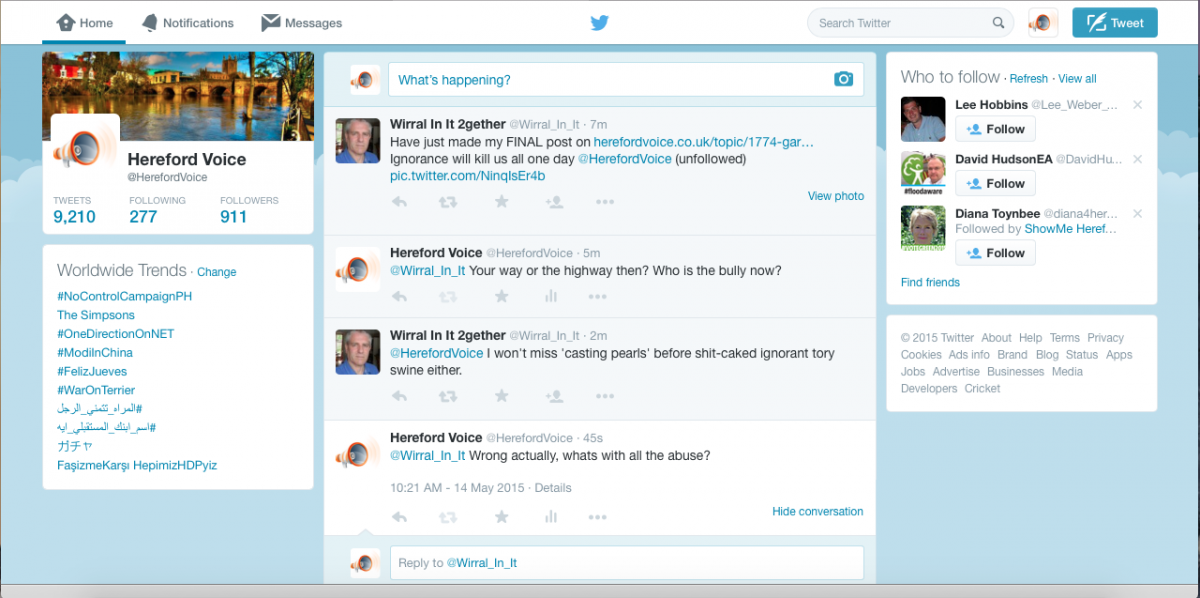1200x598 pixels.
Task: Retweet the 'casting pearls' tweet
Action: coord(448,396)
